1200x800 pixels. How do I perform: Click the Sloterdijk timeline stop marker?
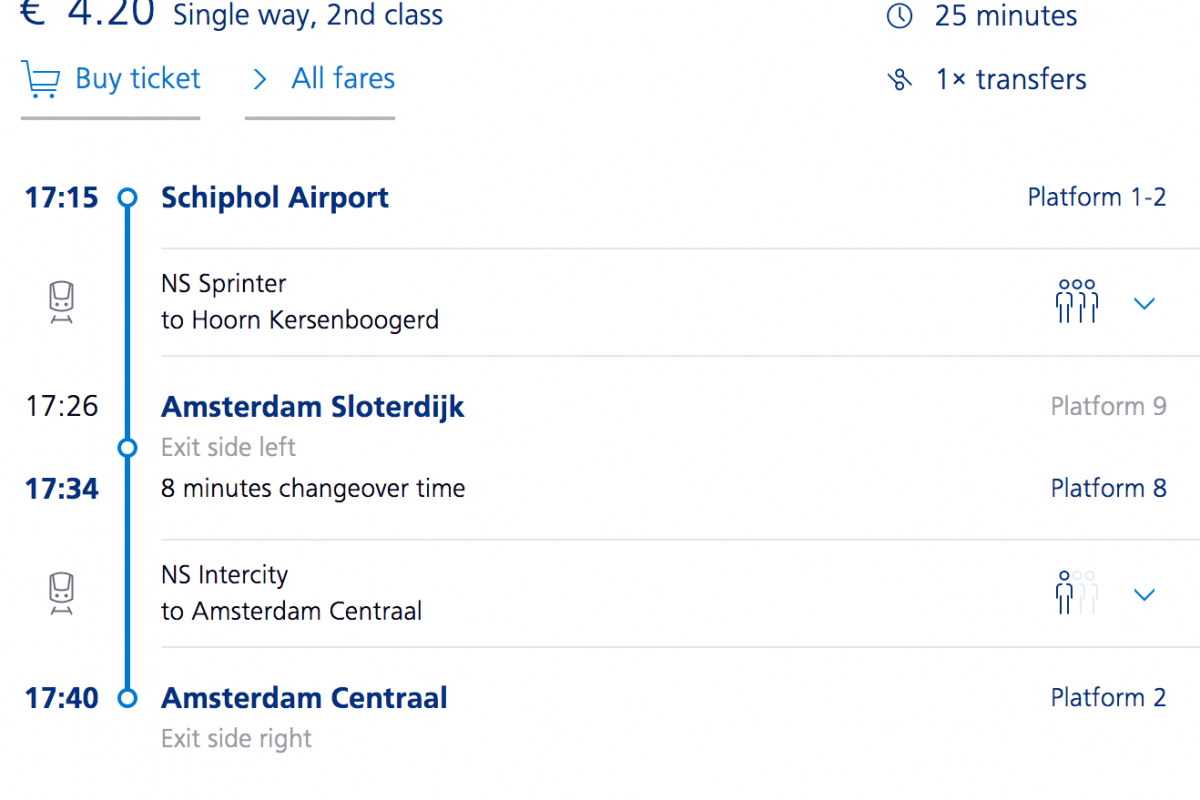coord(127,448)
